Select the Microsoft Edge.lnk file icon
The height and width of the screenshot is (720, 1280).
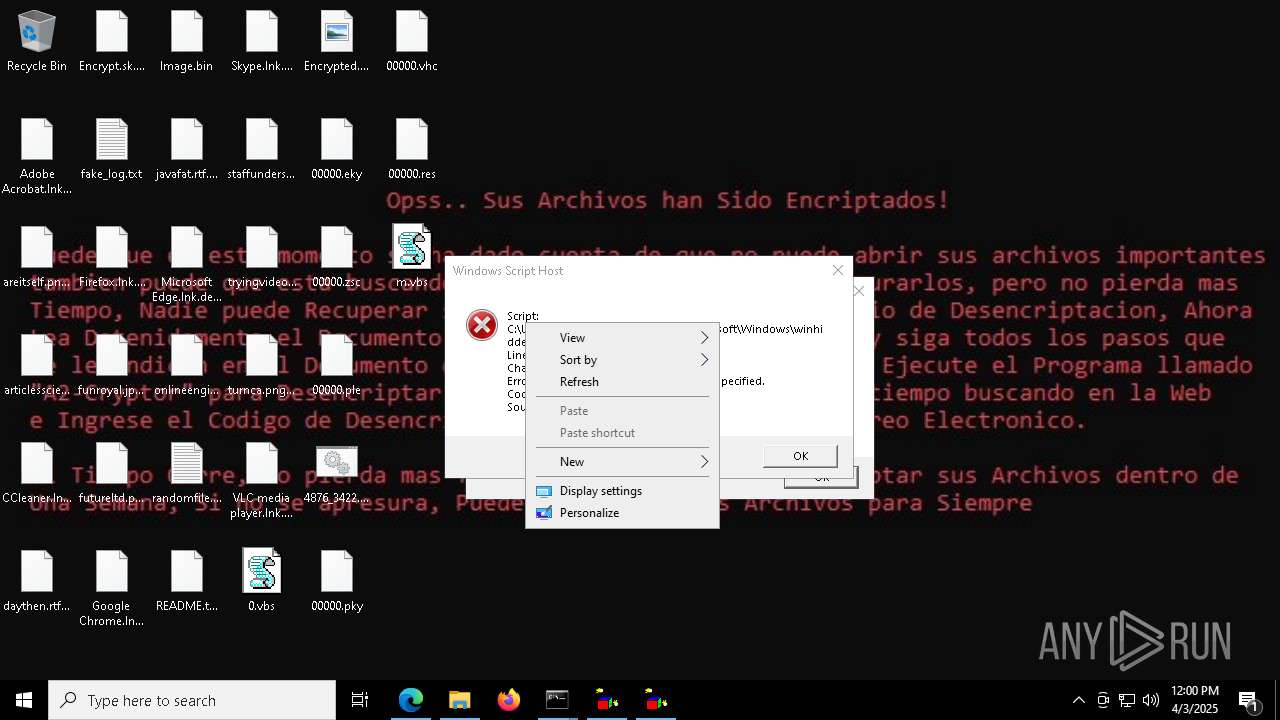coord(187,265)
